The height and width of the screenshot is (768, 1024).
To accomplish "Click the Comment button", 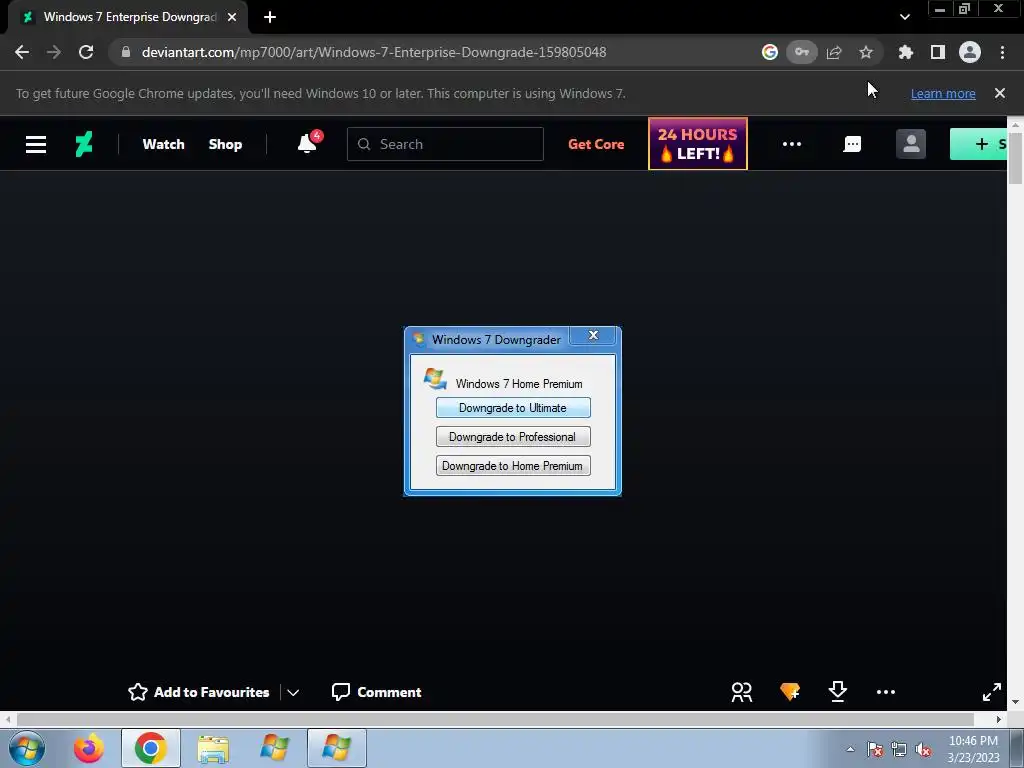I will click(x=376, y=692).
